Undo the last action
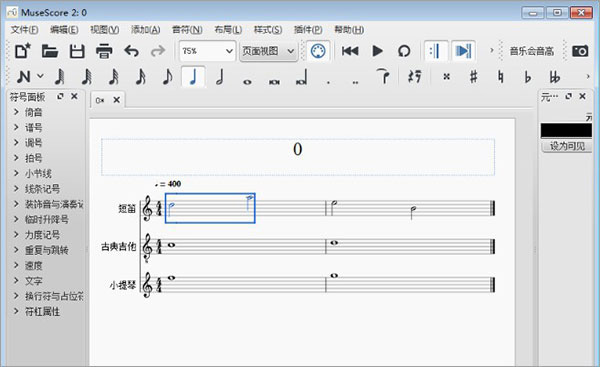600x367 pixels. pyautogui.click(x=131, y=51)
